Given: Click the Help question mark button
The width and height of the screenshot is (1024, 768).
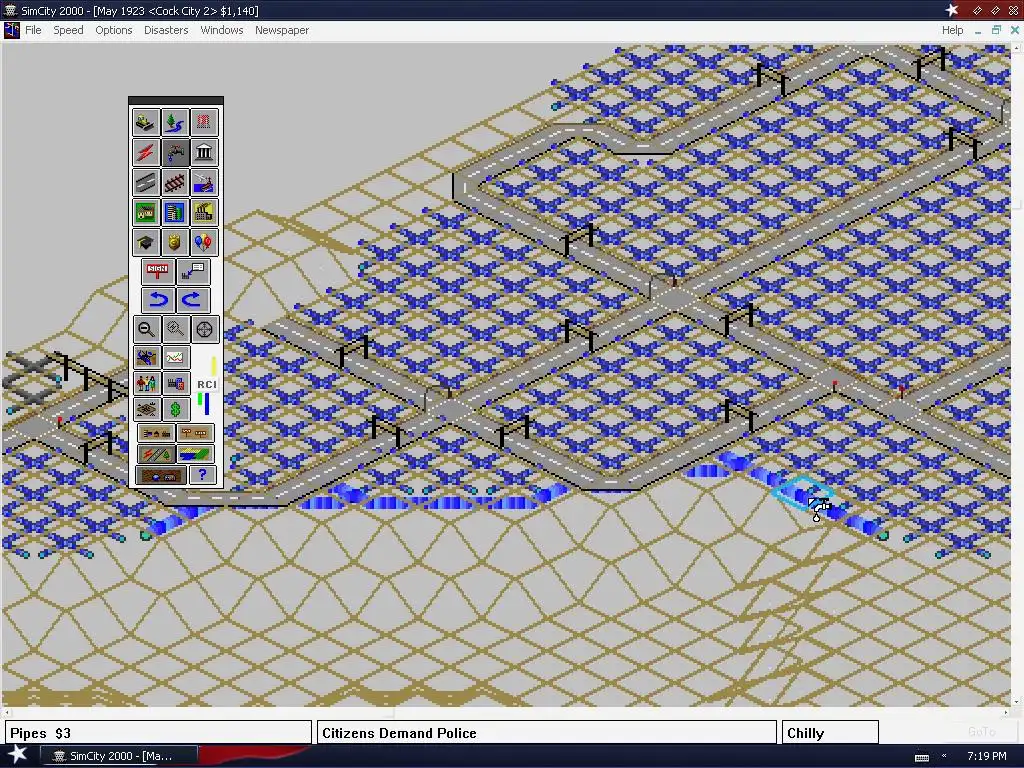Looking at the screenshot, I should click(x=202, y=475).
